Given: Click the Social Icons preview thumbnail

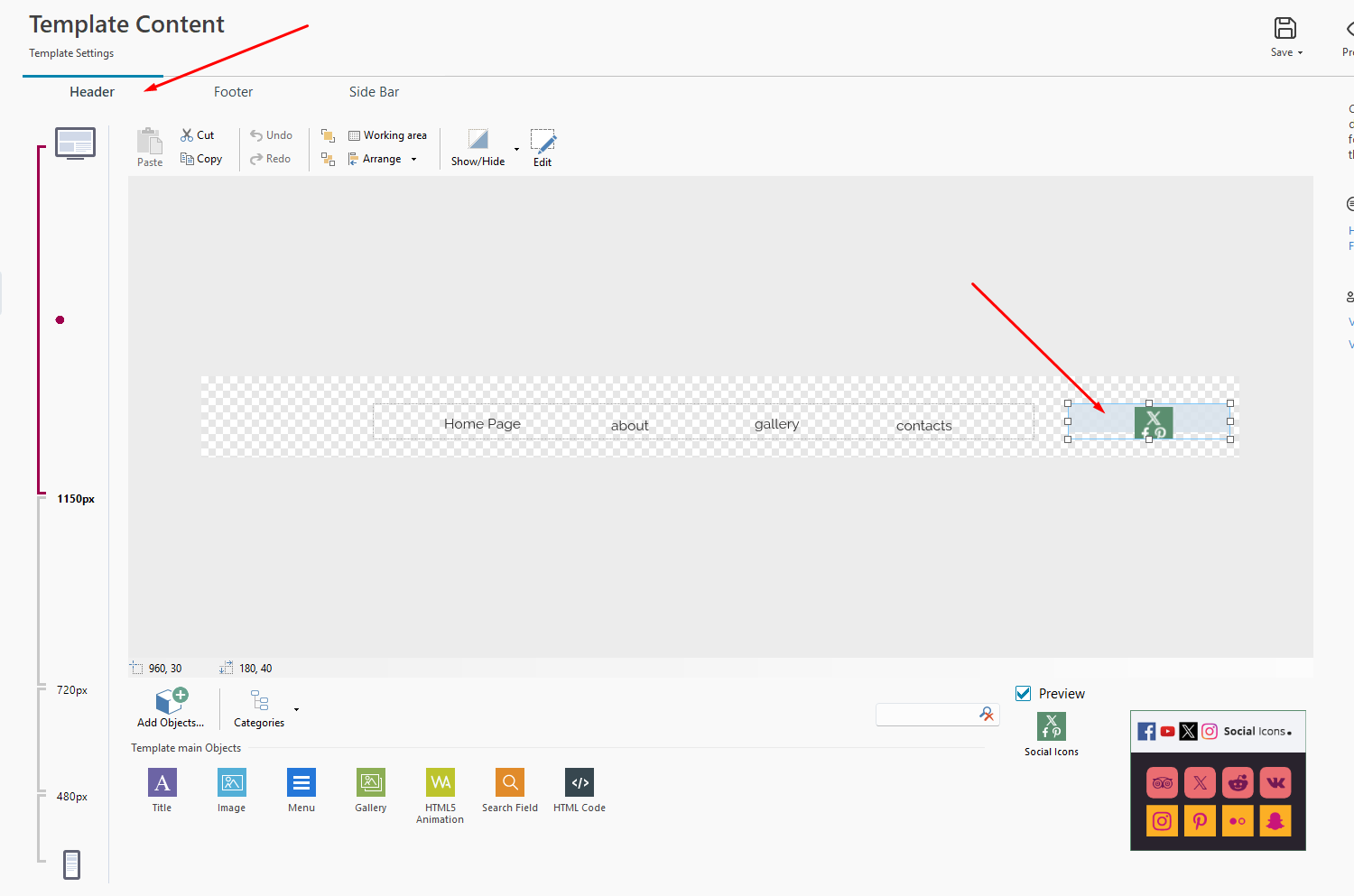Looking at the screenshot, I should 1218,781.
